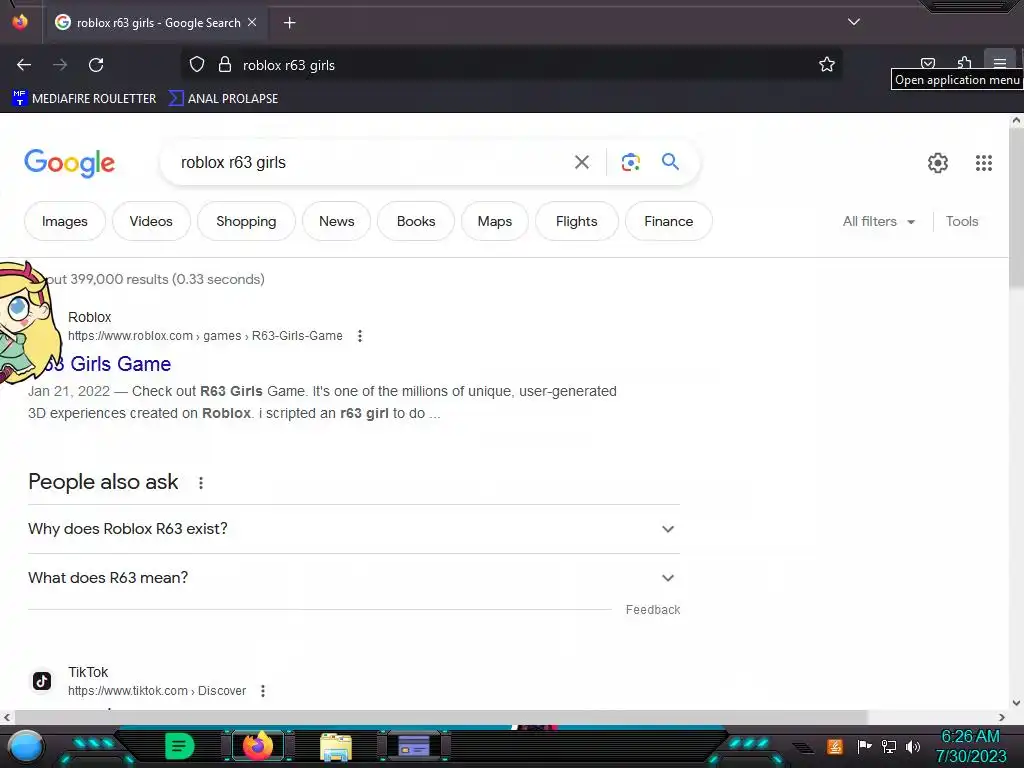Open the green notes app in taskbar
Viewport: 1024px width, 768px height.
pyautogui.click(x=179, y=746)
